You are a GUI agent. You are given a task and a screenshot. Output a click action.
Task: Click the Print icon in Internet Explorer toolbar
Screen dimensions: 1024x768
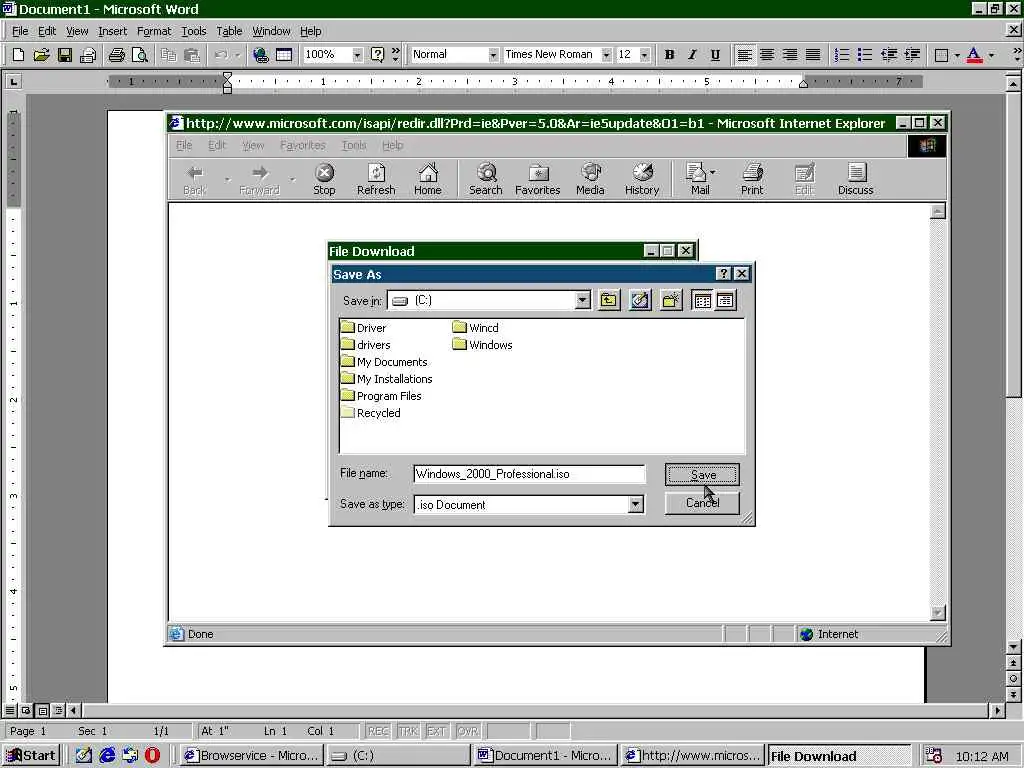click(752, 180)
